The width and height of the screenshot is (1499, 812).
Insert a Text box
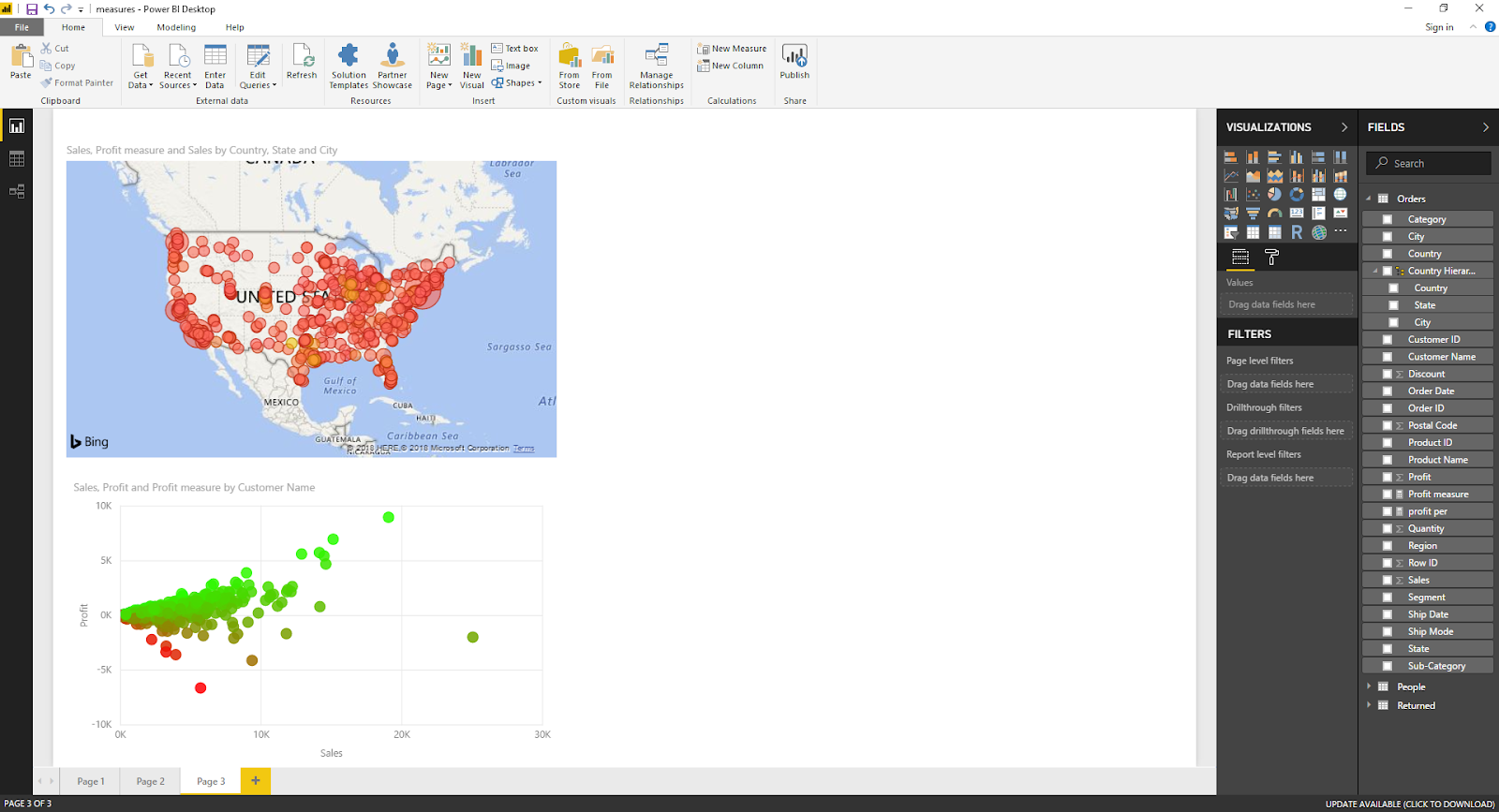coord(515,49)
